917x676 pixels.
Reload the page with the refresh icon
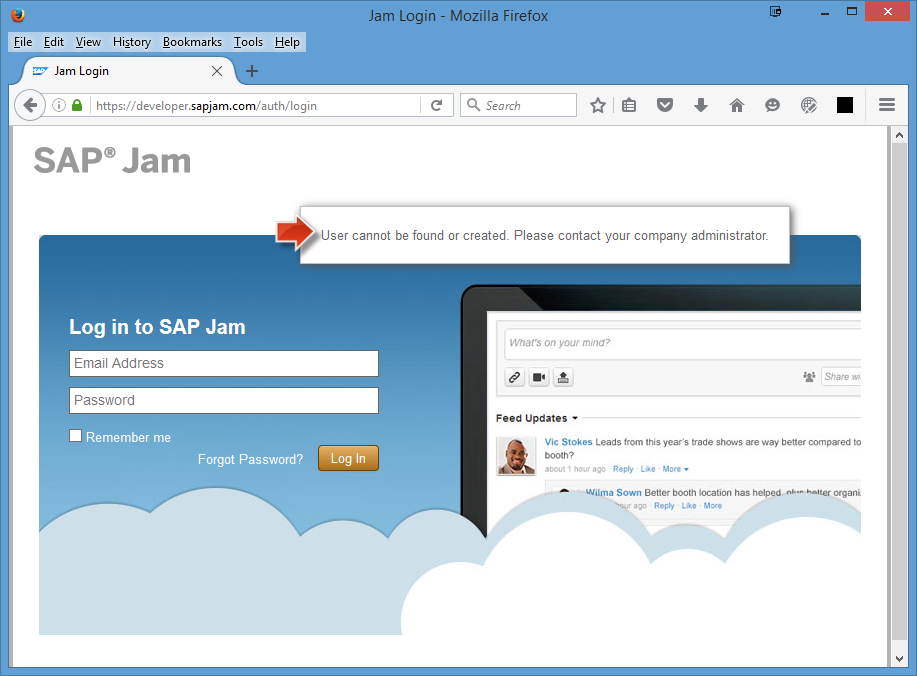point(436,105)
